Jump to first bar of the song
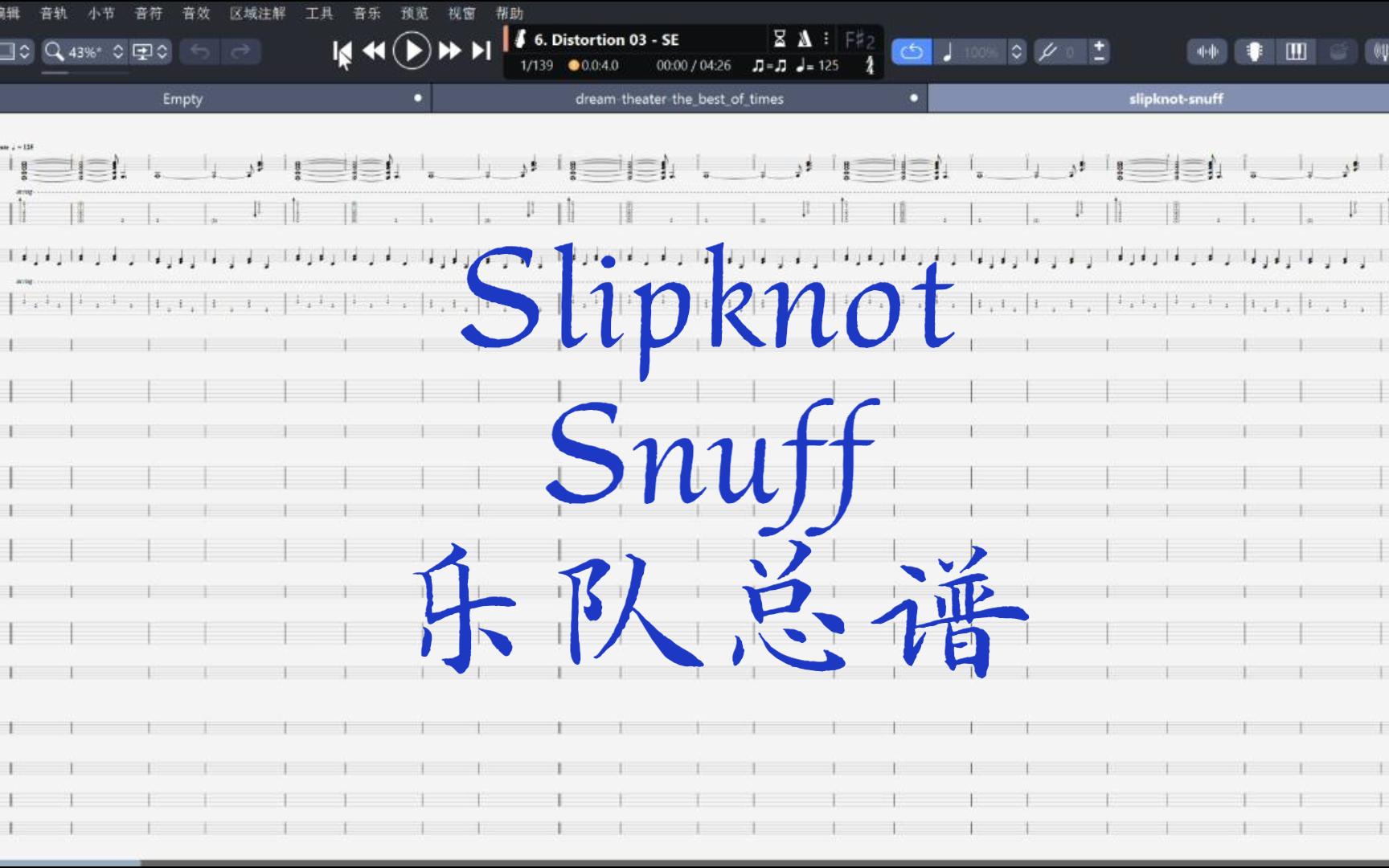The height and width of the screenshot is (868, 1389). (x=342, y=51)
